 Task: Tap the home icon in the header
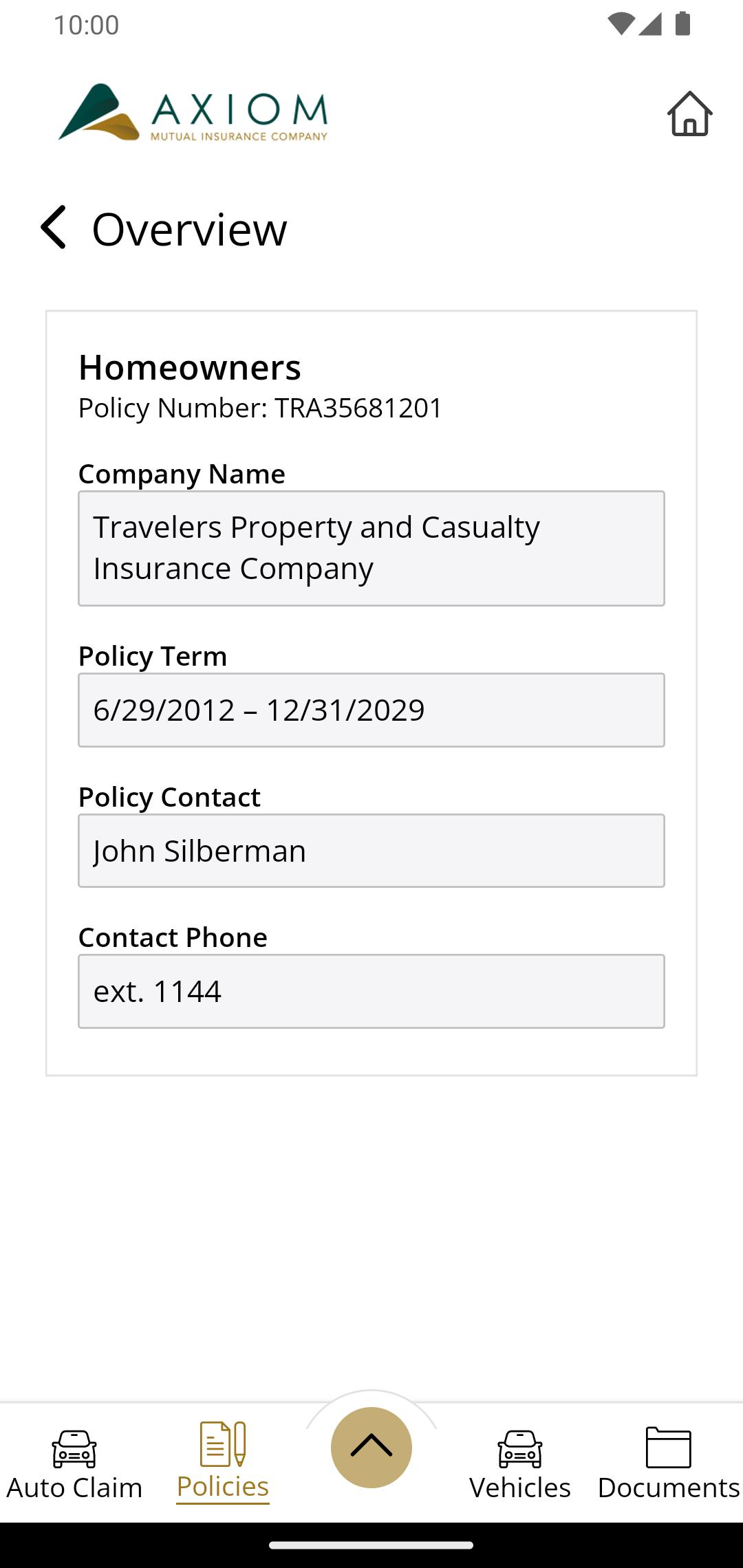(689, 114)
